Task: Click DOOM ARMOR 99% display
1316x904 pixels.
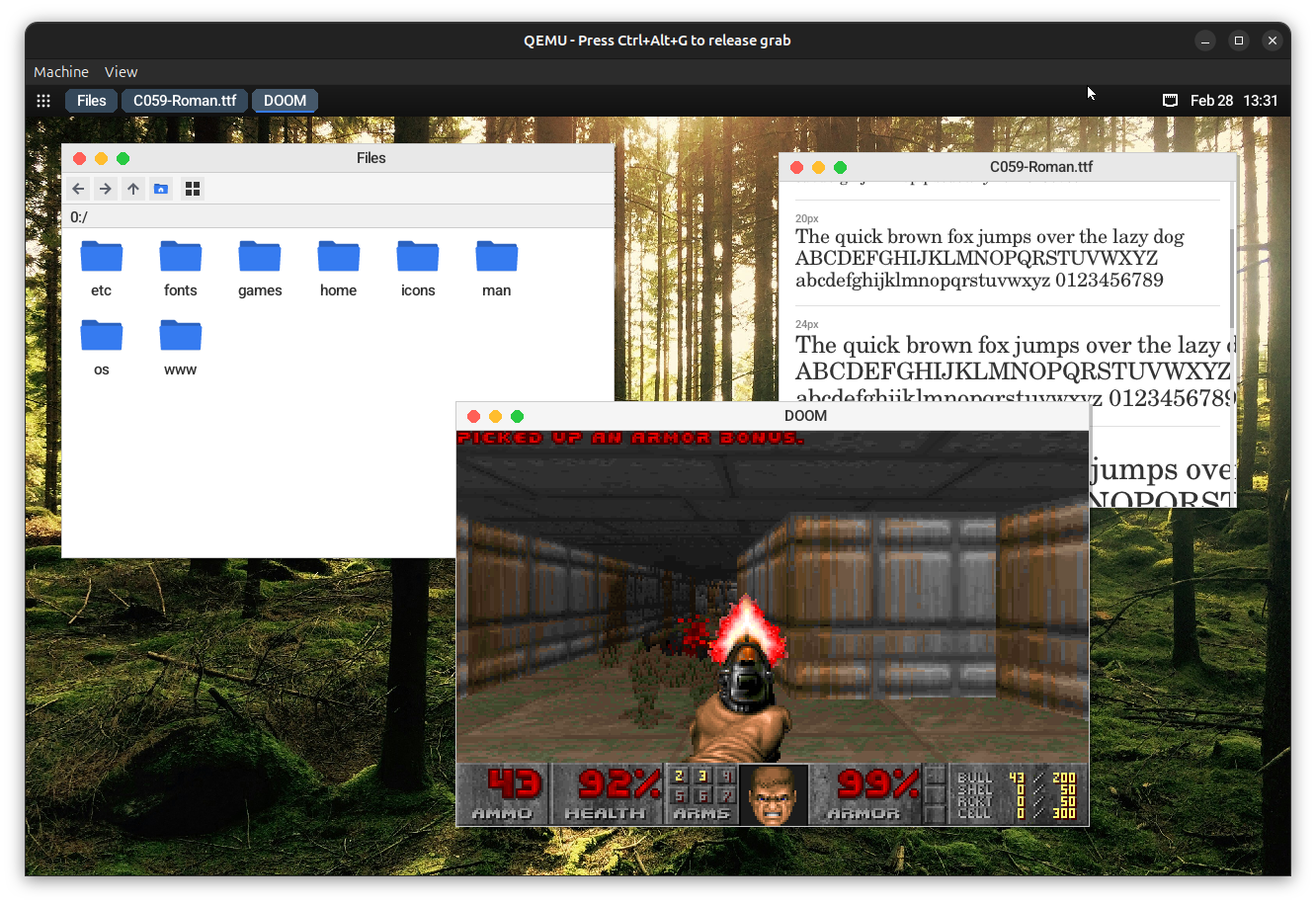Action: click(866, 794)
